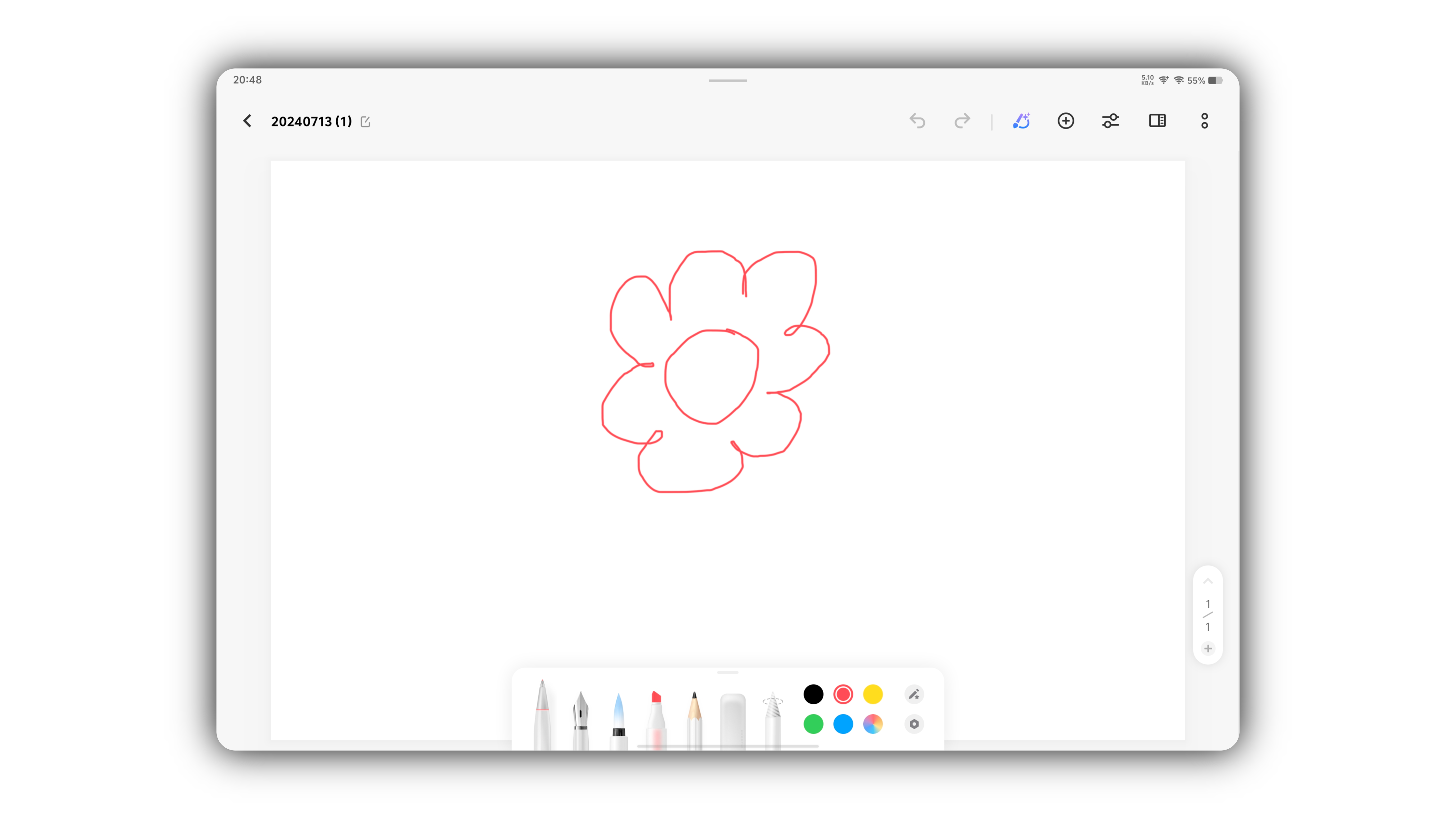Click the Wi-Fi status icon
Screen dimensions: 1456x819
coord(1178,80)
